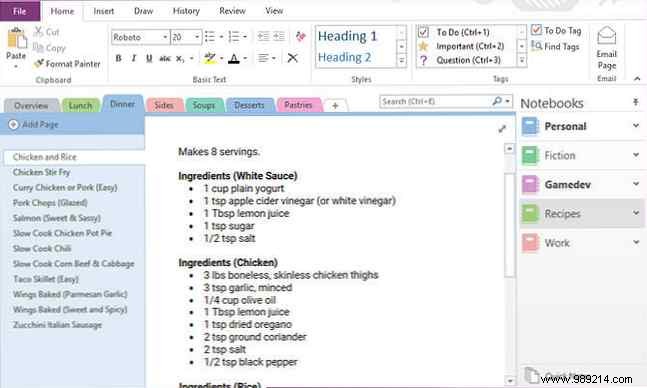
Task: Click the search magnifier icon
Action: [x=497, y=101]
